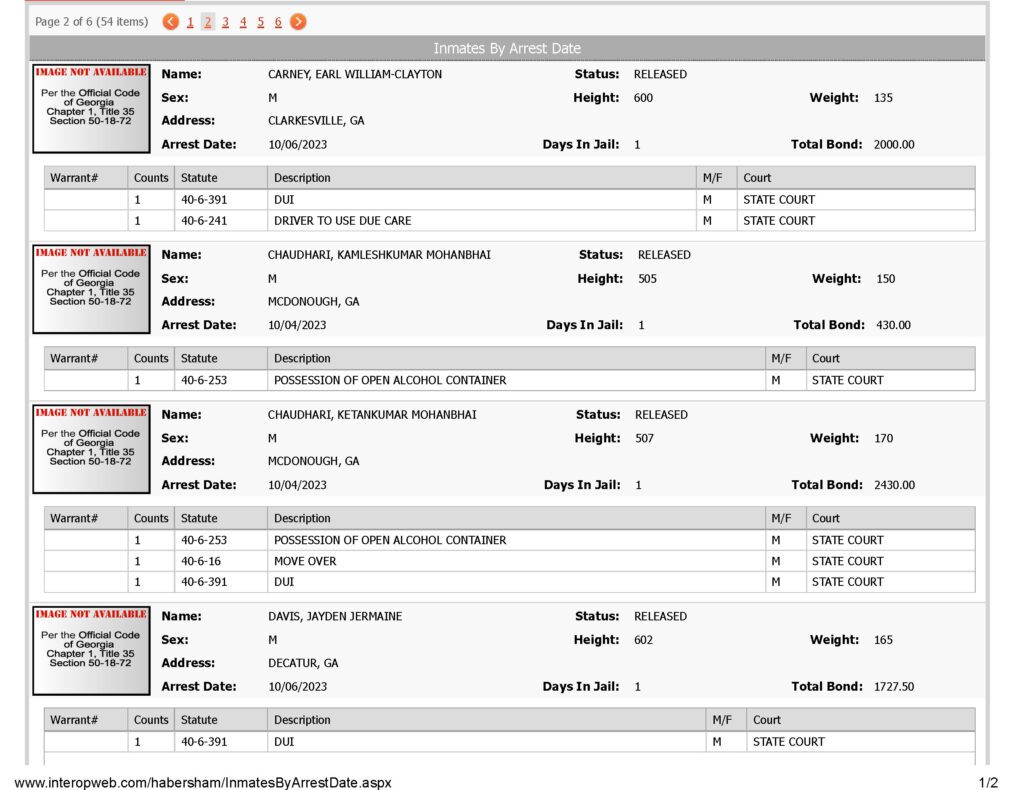The image size is (1024, 790).
Task: Select DRIVER TO USE DUE CARE row
Action: click(x=509, y=221)
